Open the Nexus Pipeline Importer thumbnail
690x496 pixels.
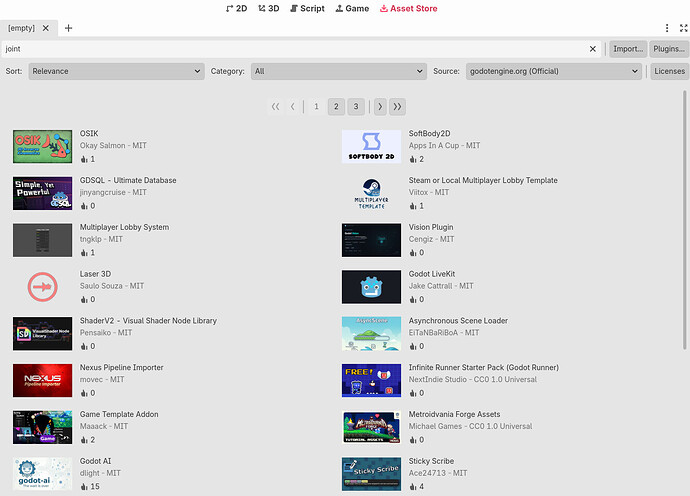(x=42, y=380)
